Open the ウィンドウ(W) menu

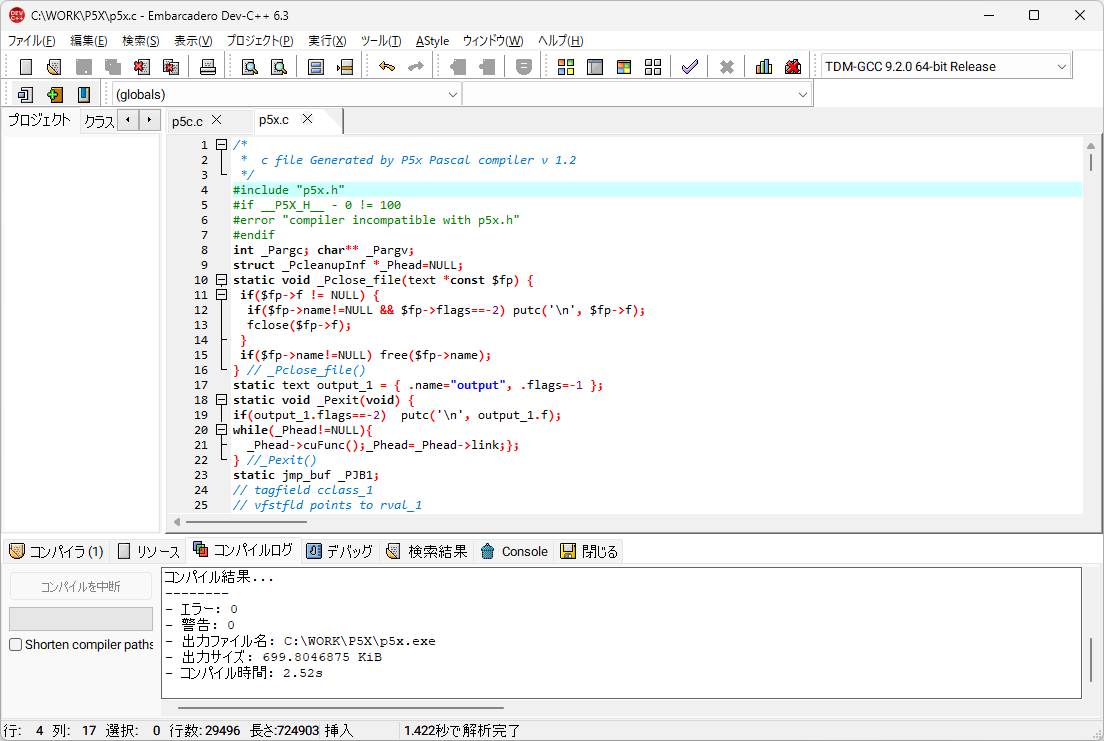493,41
